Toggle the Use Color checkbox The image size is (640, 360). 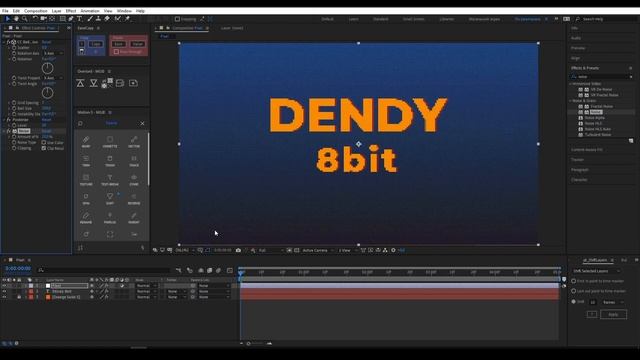coord(44,143)
